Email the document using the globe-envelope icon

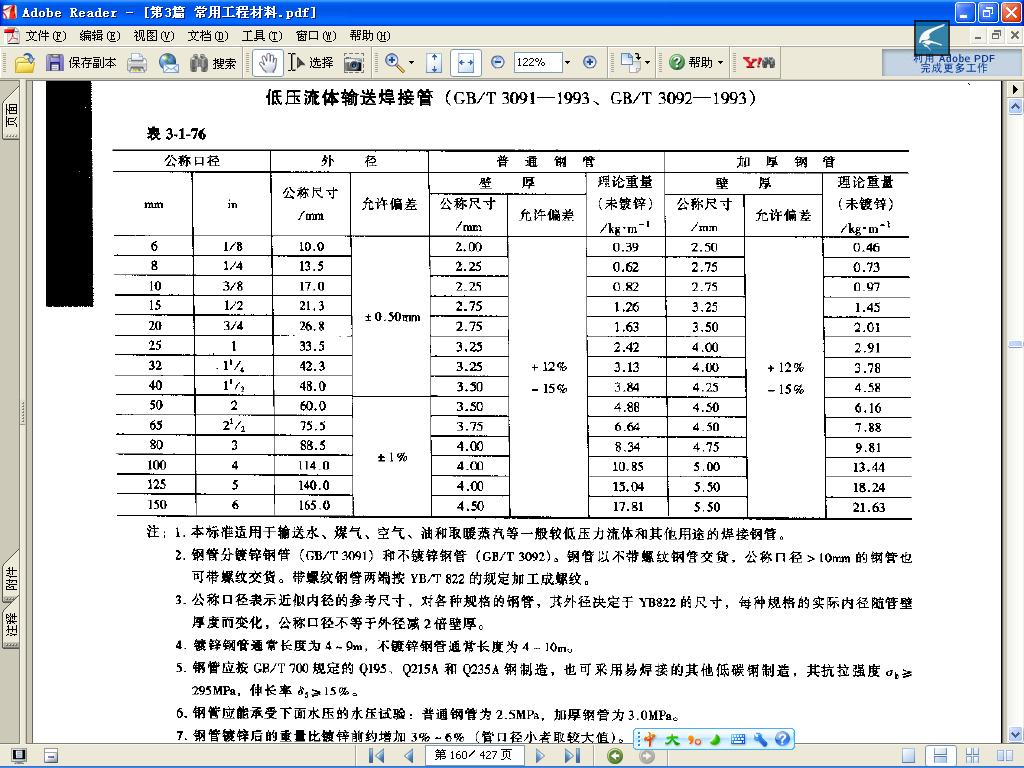pyautogui.click(x=168, y=63)
